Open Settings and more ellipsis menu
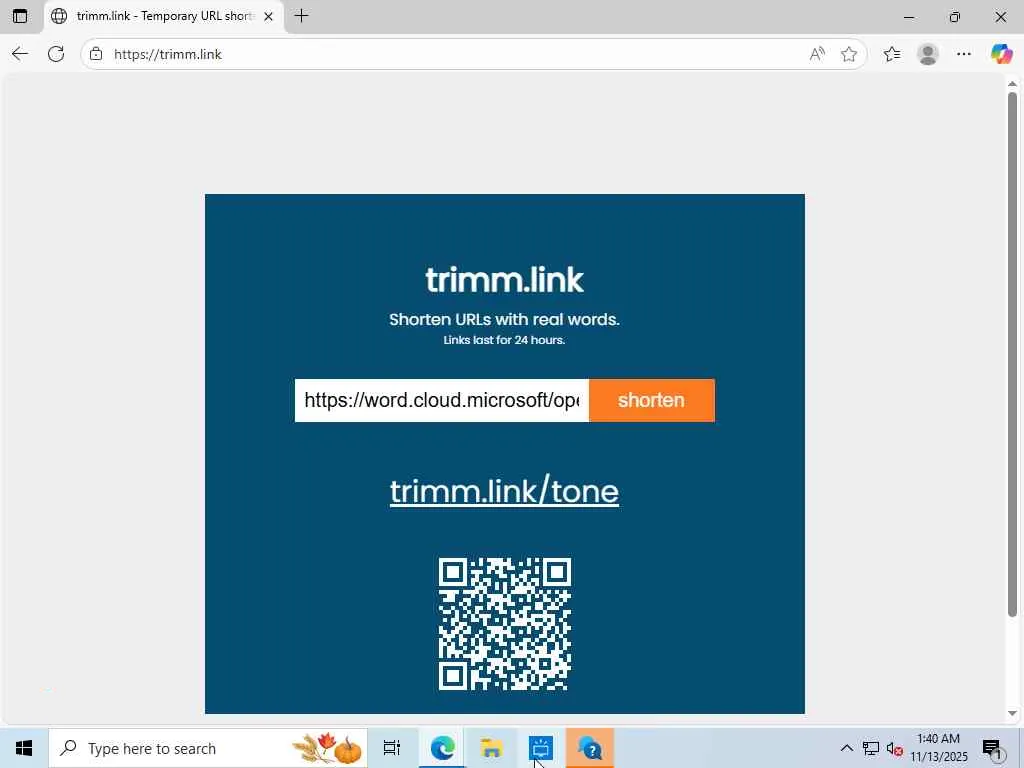Screen dimensions: 1024x768 (964, 54)
